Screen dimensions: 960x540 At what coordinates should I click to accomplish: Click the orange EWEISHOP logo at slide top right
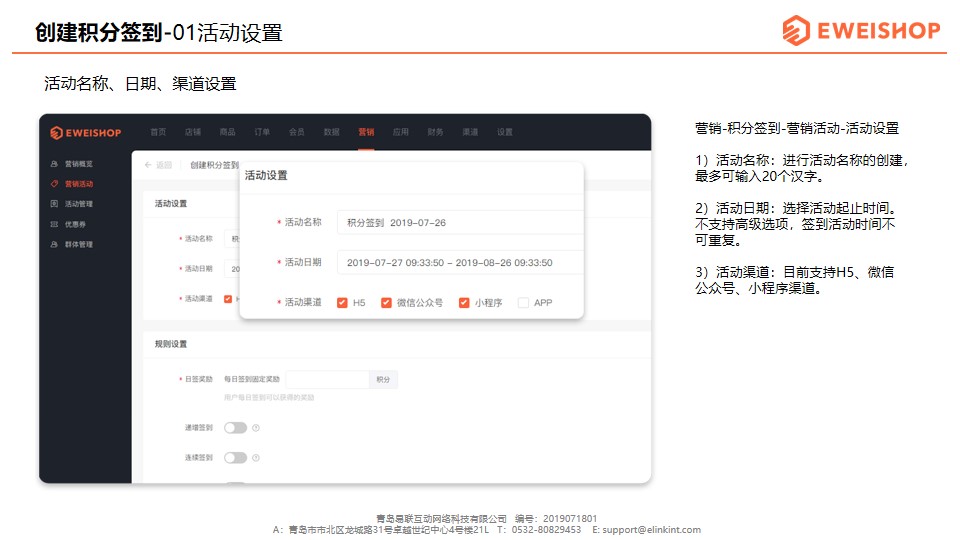(861, 30)
